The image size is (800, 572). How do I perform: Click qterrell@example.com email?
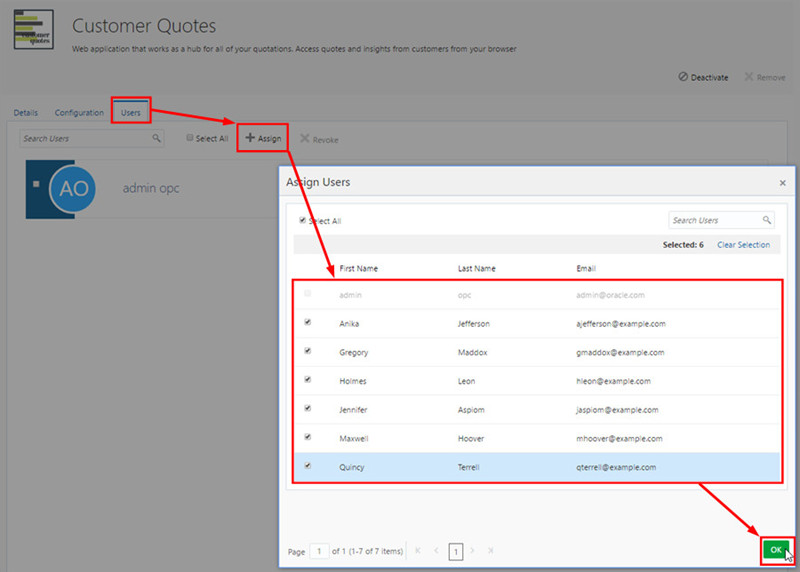616,467
